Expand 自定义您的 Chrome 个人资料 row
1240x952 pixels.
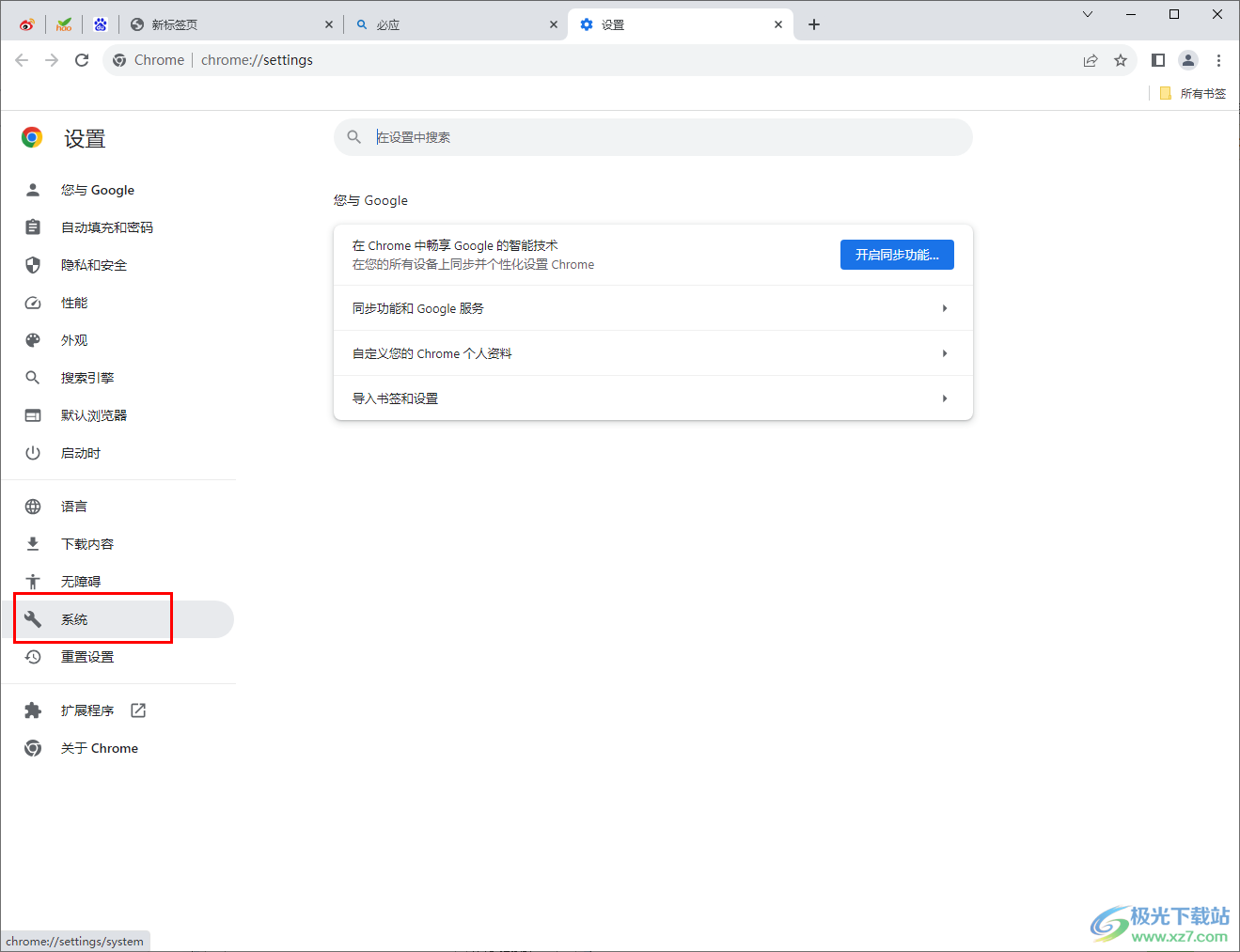click(x=653, y=353)
